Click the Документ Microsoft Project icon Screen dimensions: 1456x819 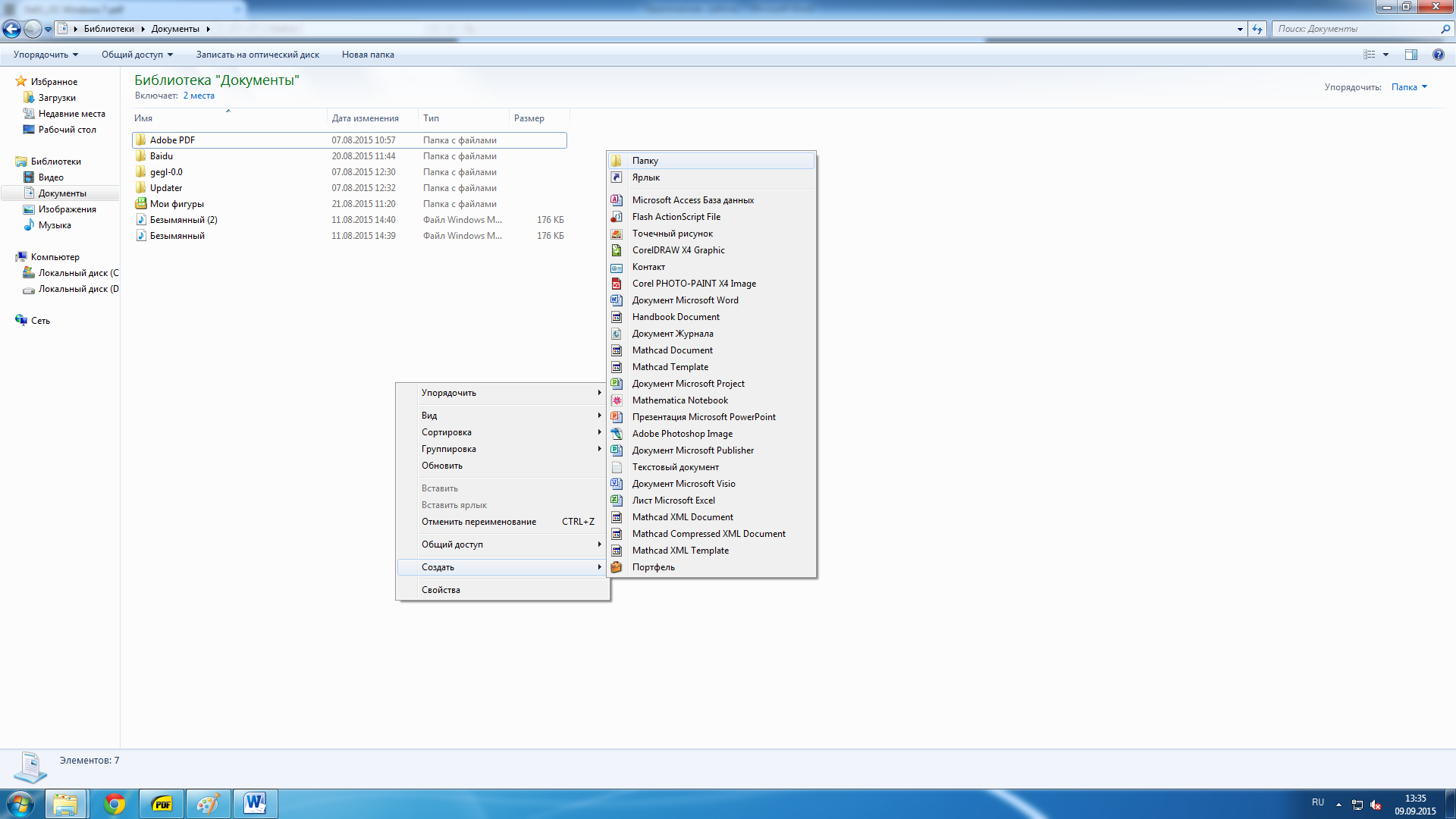click(x=617, y=384)
